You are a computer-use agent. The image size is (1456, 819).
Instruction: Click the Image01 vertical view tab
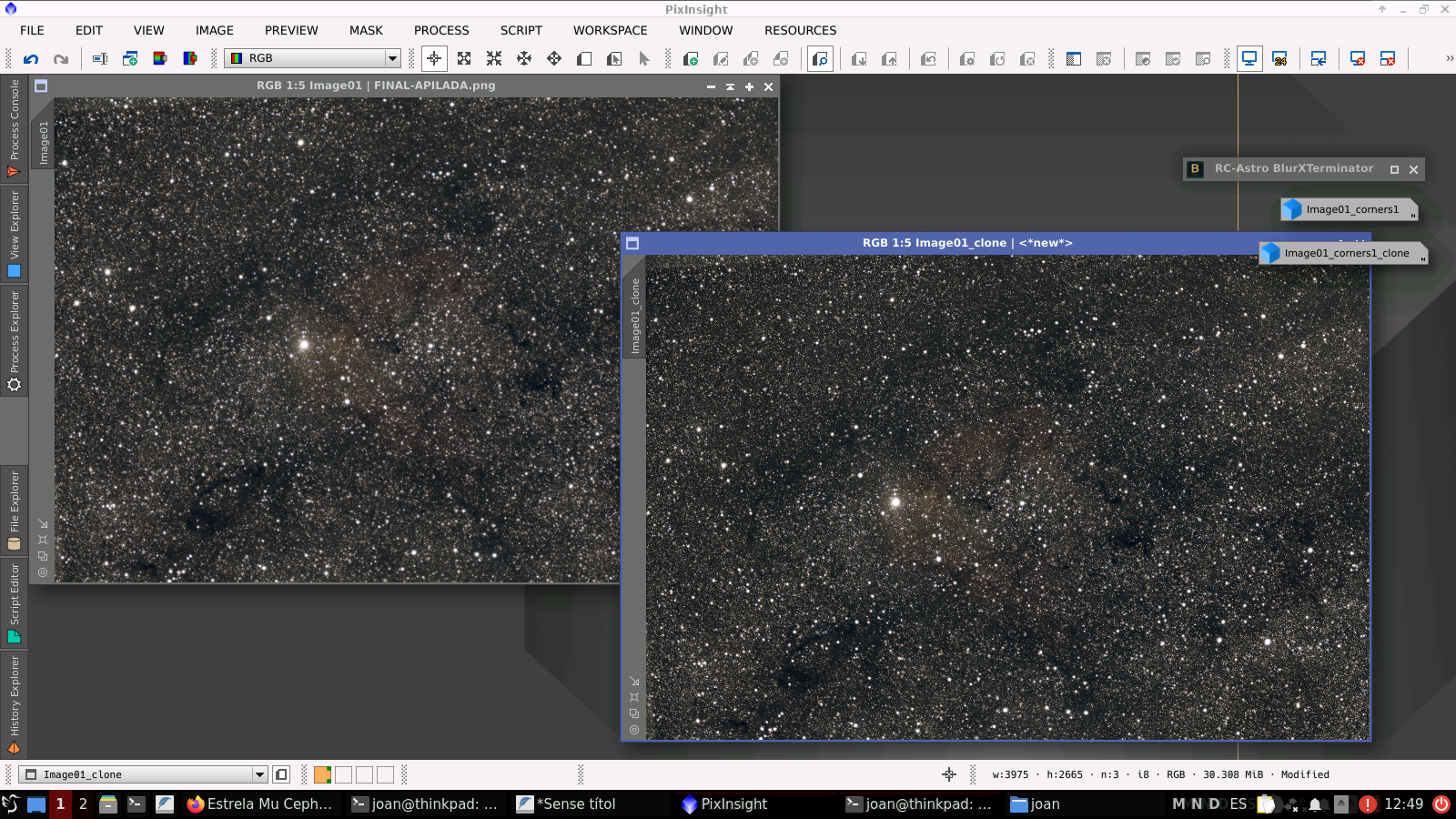pos(43,143)
